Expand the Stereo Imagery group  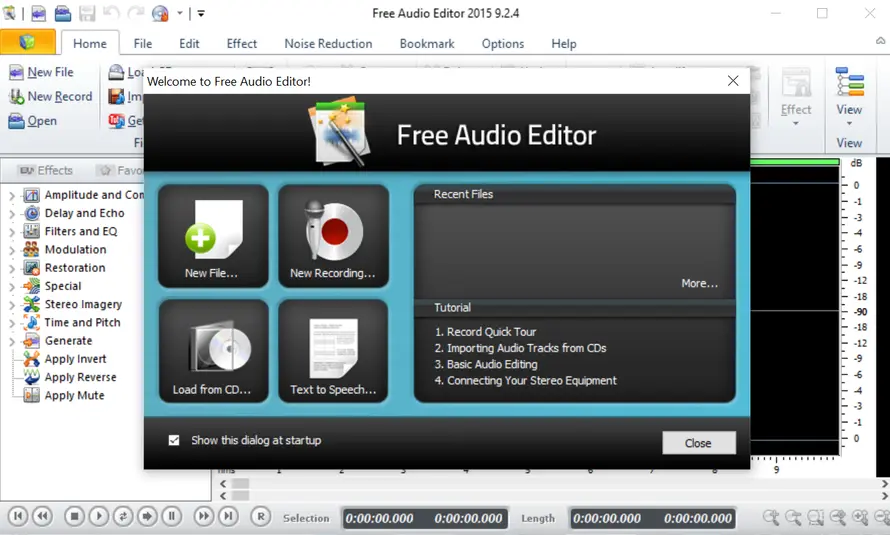(x=12, y=305)
